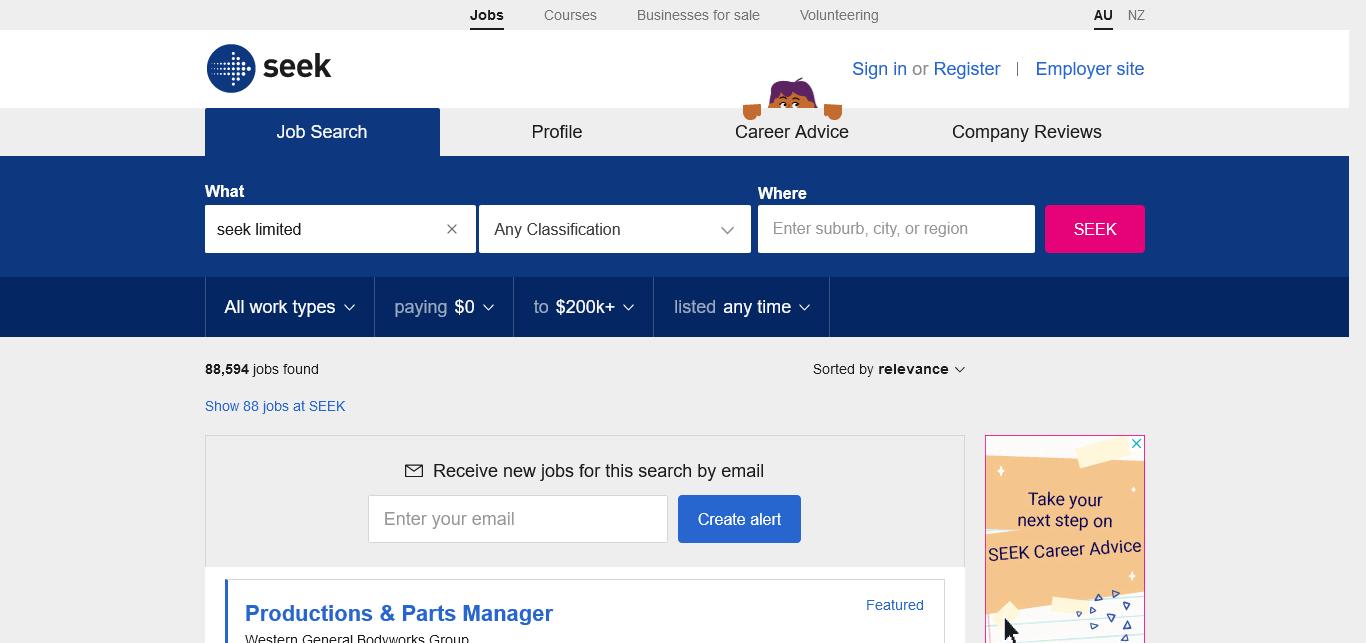Switch to the Profile tab
The width and height of the screenshot is (1366, 643).
[x=557, y=132]
